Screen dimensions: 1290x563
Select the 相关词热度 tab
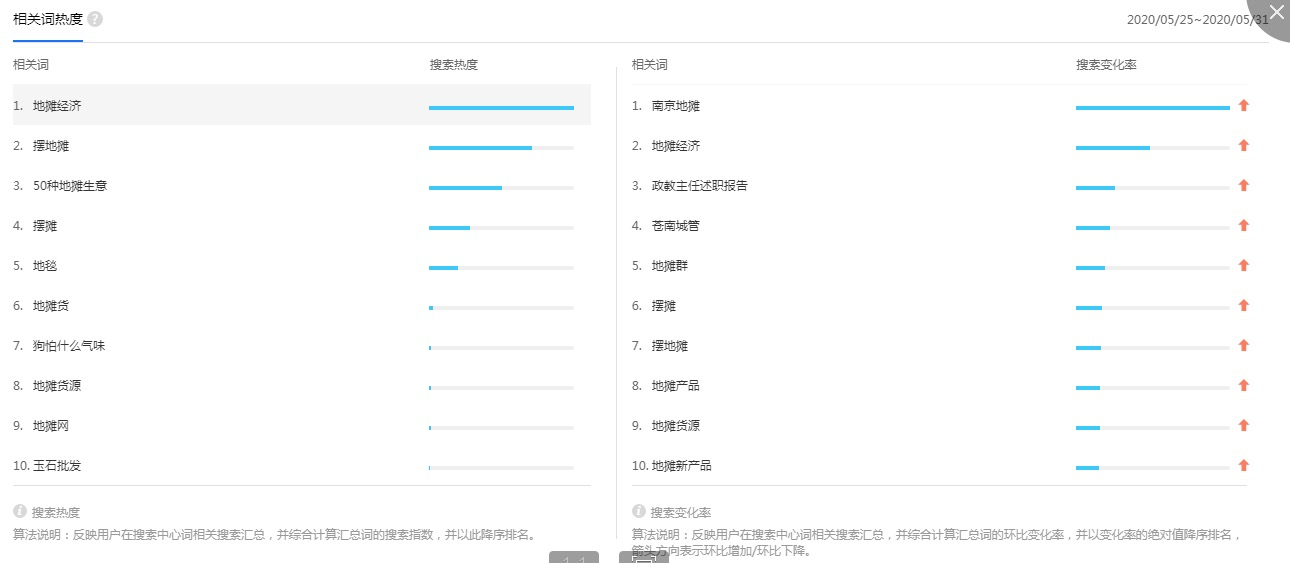[x=48, y=19]
